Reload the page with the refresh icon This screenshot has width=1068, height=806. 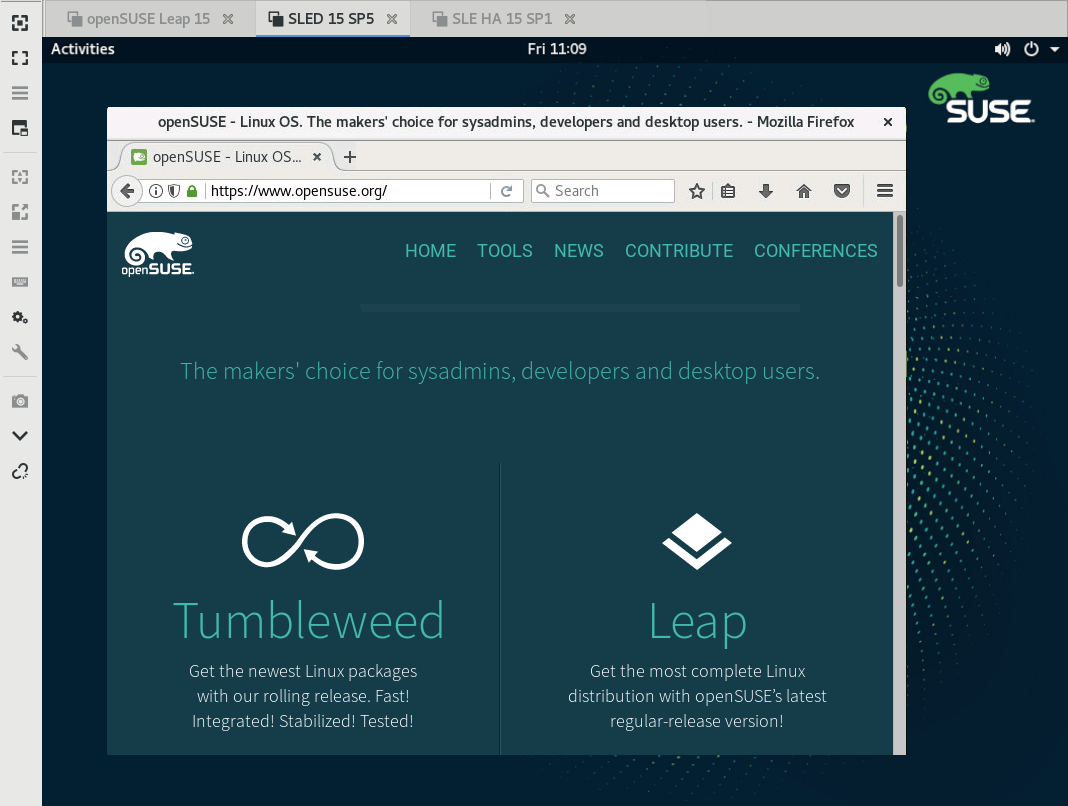507,191
